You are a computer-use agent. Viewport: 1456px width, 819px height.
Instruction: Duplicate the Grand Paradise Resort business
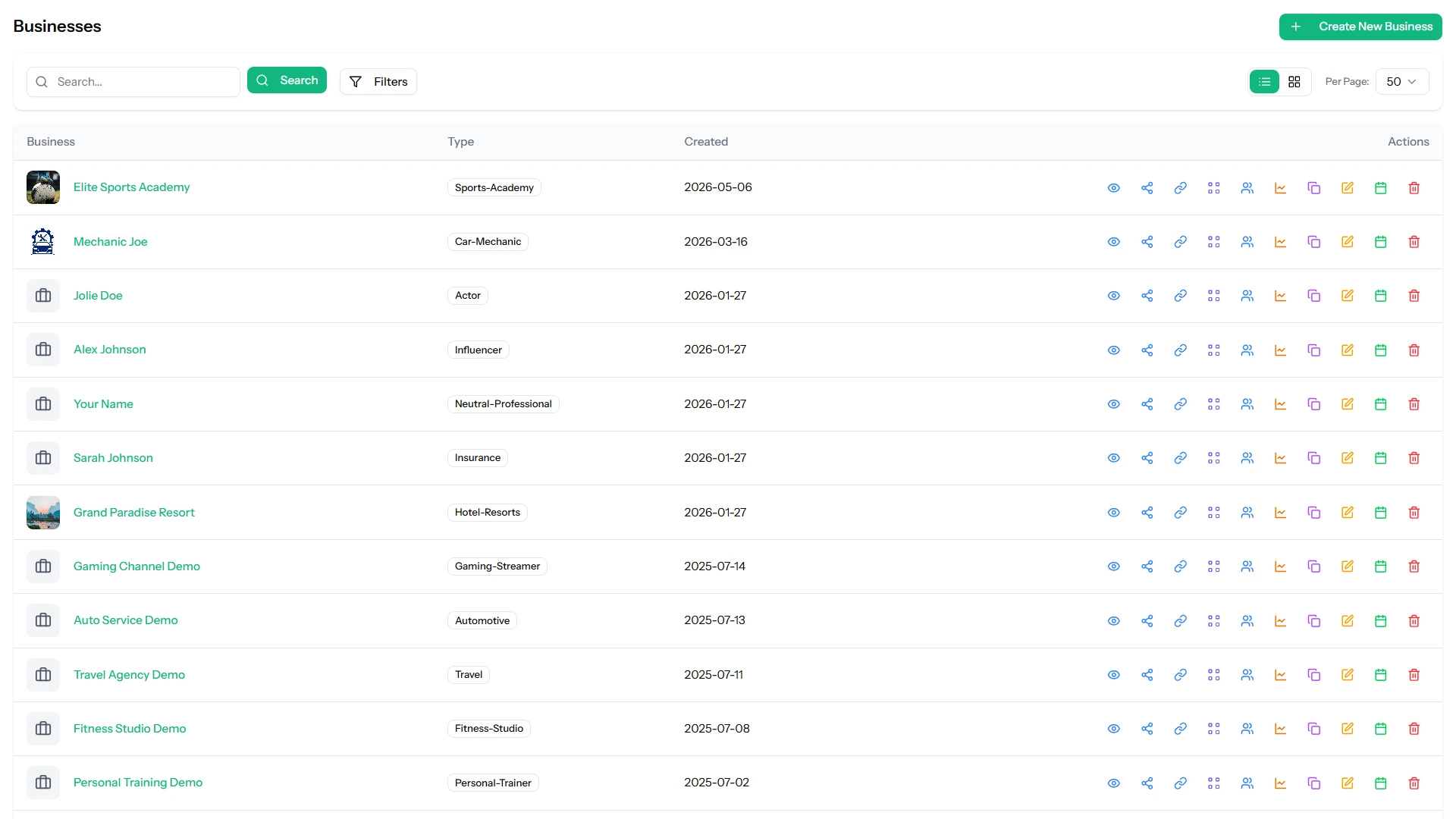(x=1313, y=513)
